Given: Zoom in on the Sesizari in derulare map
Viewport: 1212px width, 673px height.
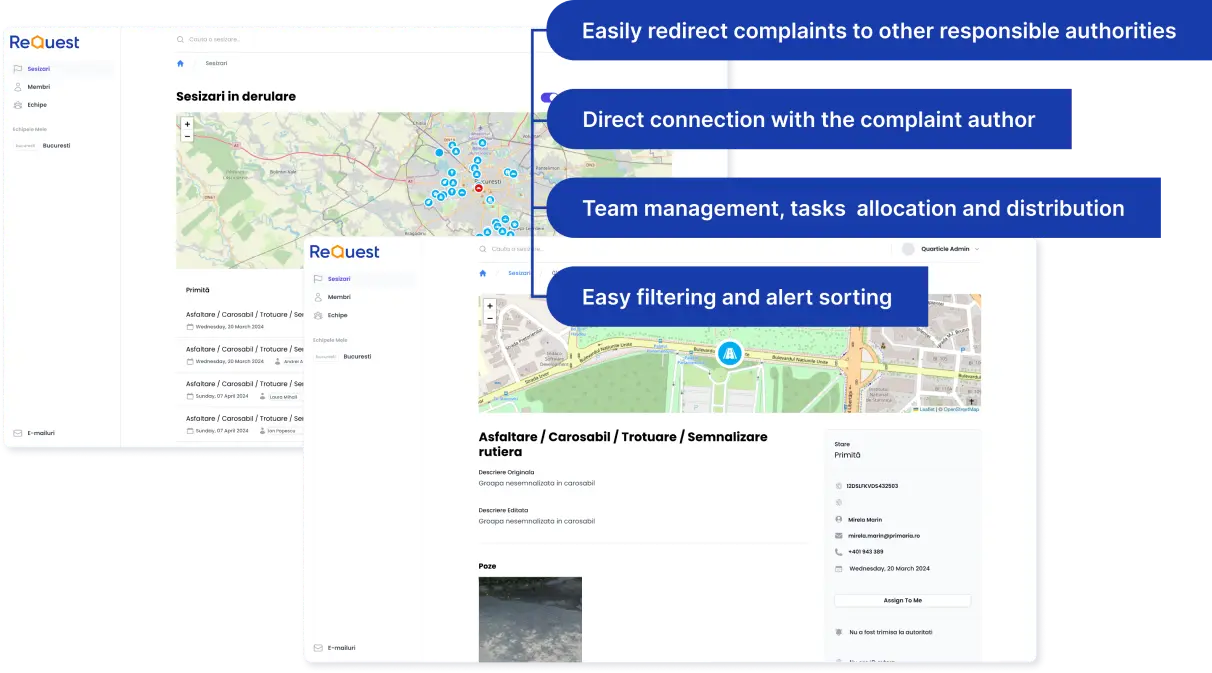Looking at the screenshot, I should 187,125.
